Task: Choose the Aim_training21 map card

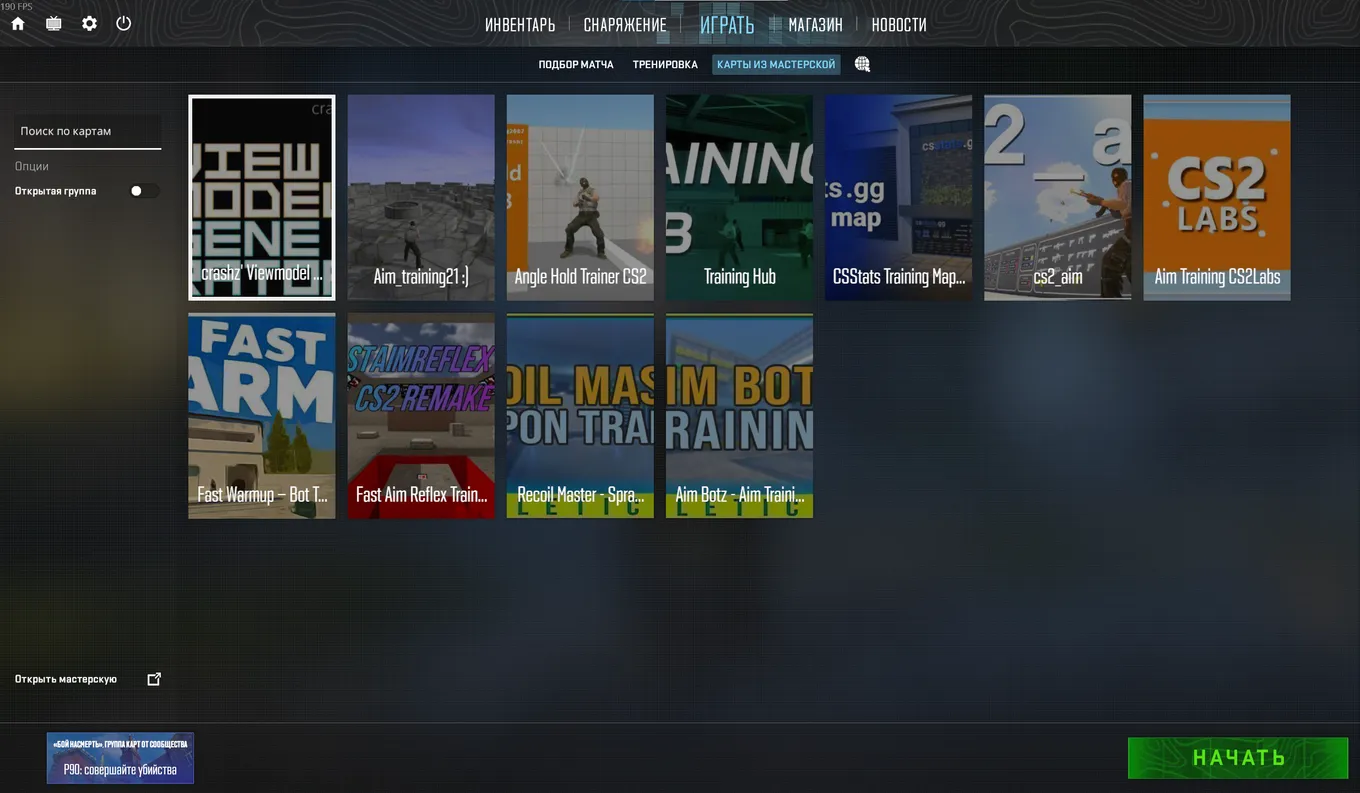Action: 421,197
